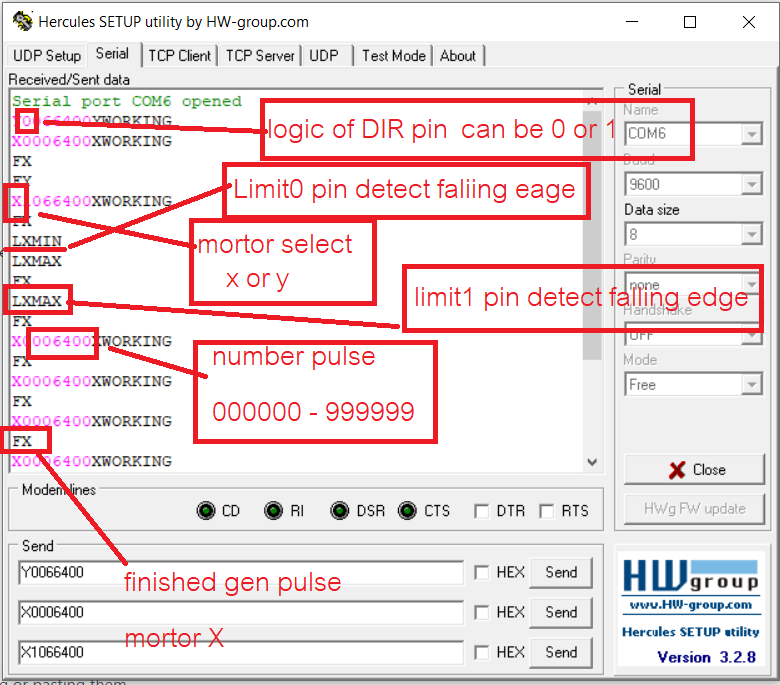
Task: Open the 9600 baud rate dropdown
Action: point(751,185)
